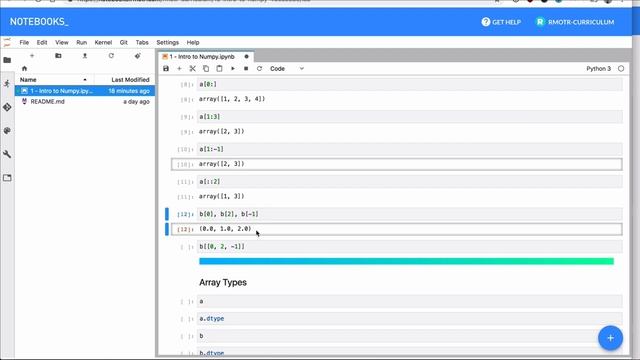Open the Git sidebar panel icon
The image size is (640, 360).
[7, 107]
